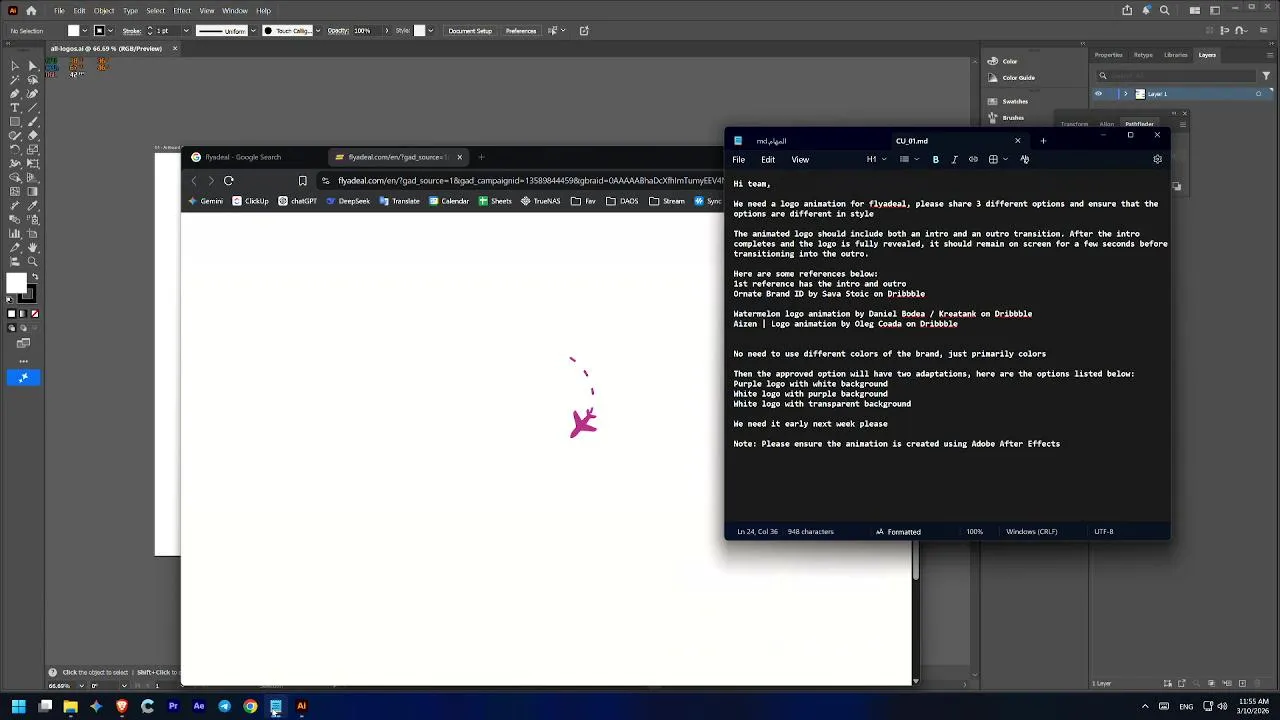Activate the Zoom tool in Illustrator
Screen dimensions: 1280x720
pyautogui.click(x=33, y=261)
